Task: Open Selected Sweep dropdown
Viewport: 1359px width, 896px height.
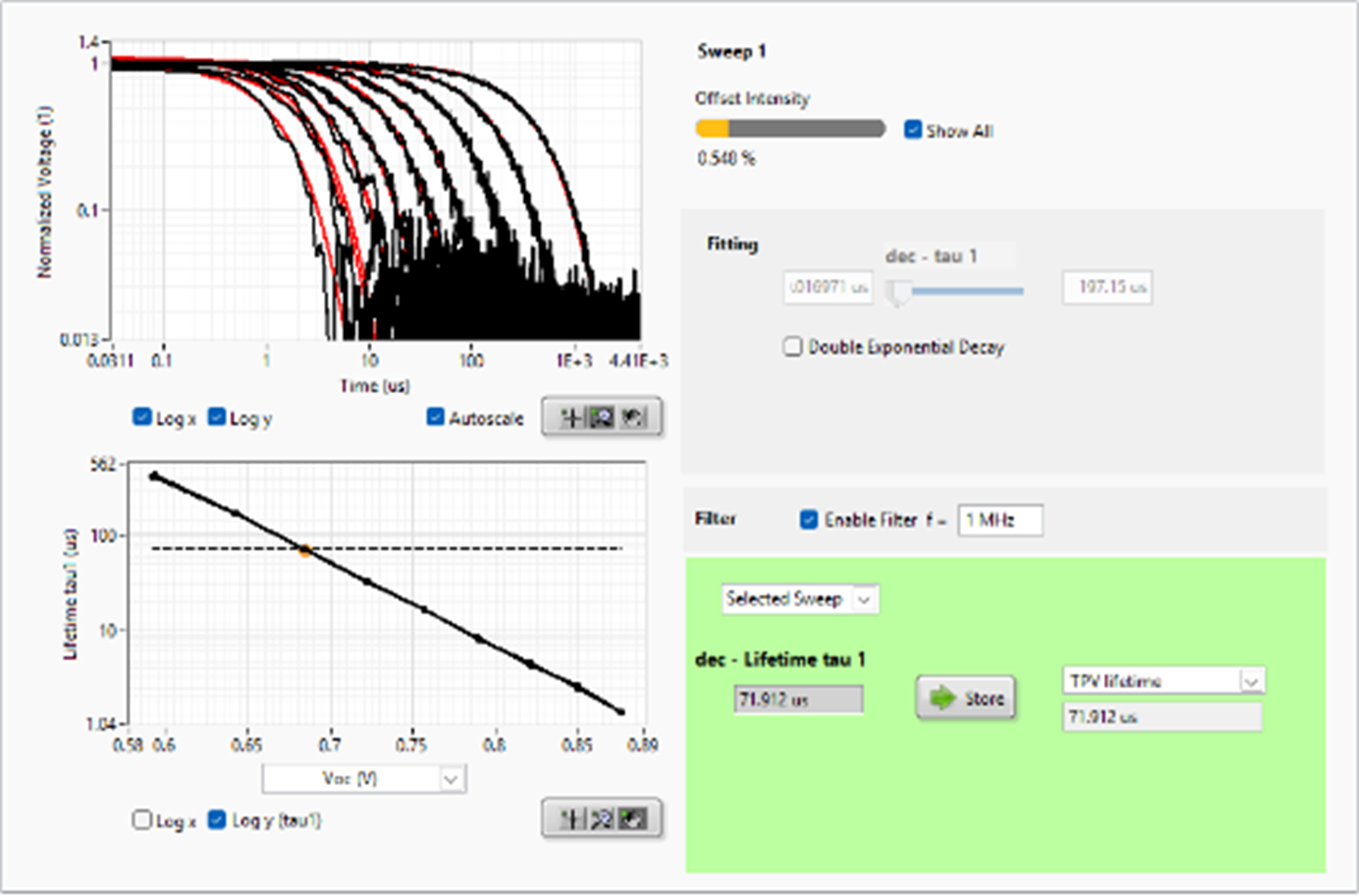Action: click(800, 599)
